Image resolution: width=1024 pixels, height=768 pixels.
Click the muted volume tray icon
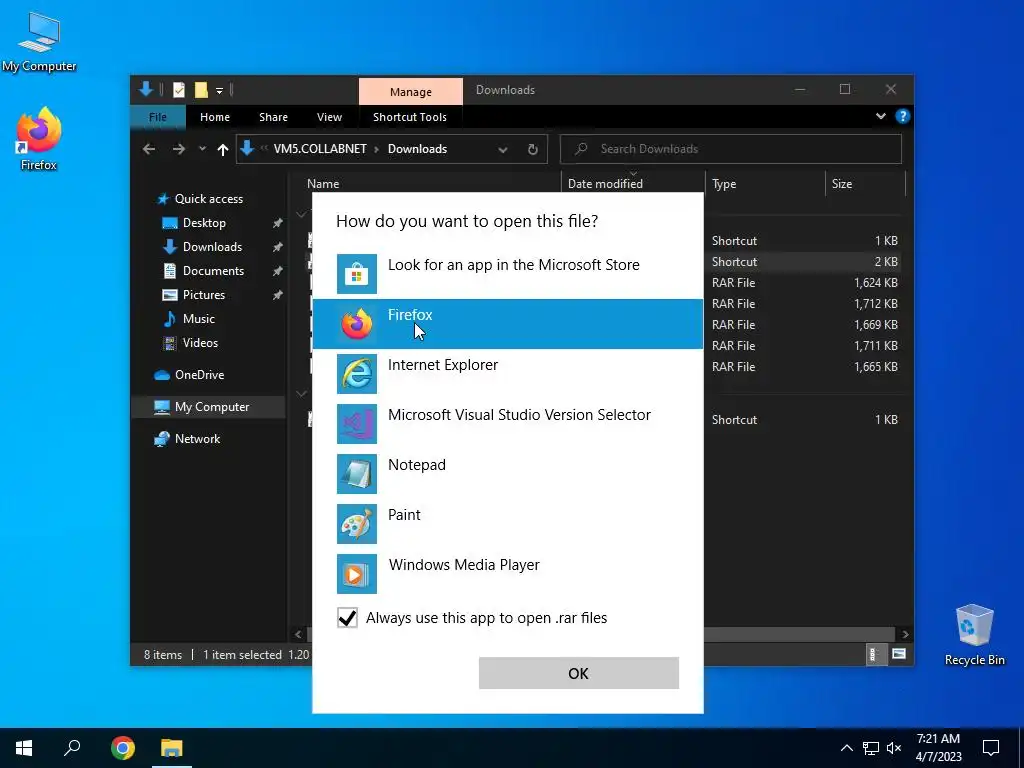point(894,748)
